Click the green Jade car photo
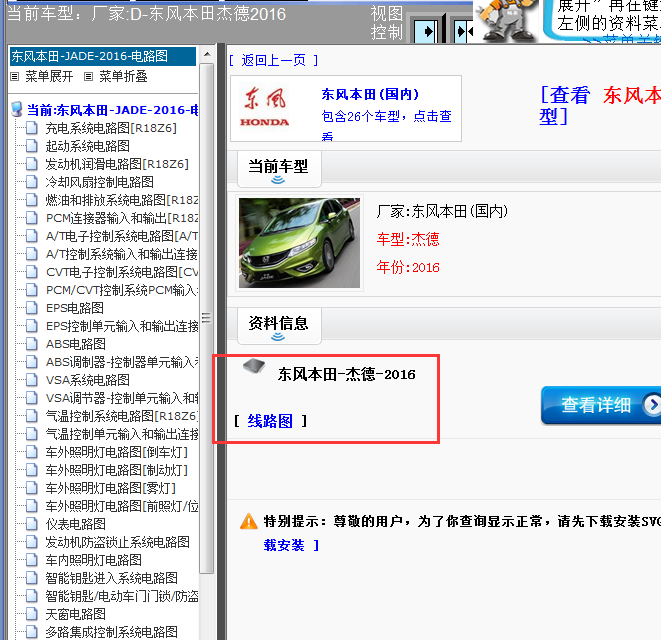661x640 pixels. click(299, 243)
